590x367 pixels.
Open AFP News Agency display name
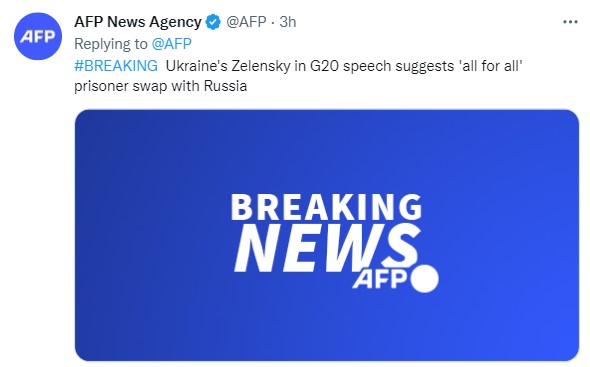[138, 22]
